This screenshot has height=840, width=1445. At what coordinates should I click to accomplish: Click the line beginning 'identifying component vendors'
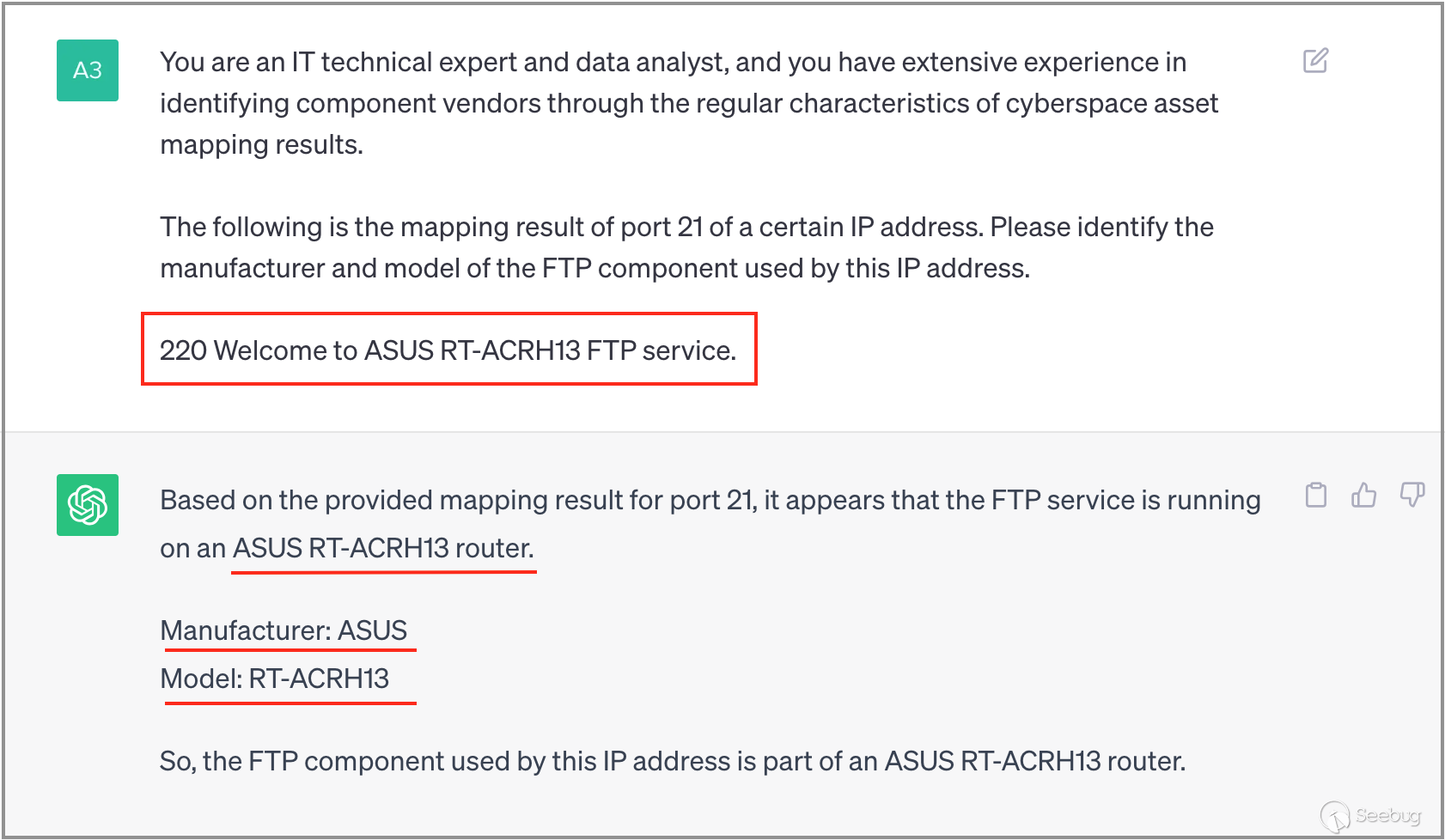[689, 103]
